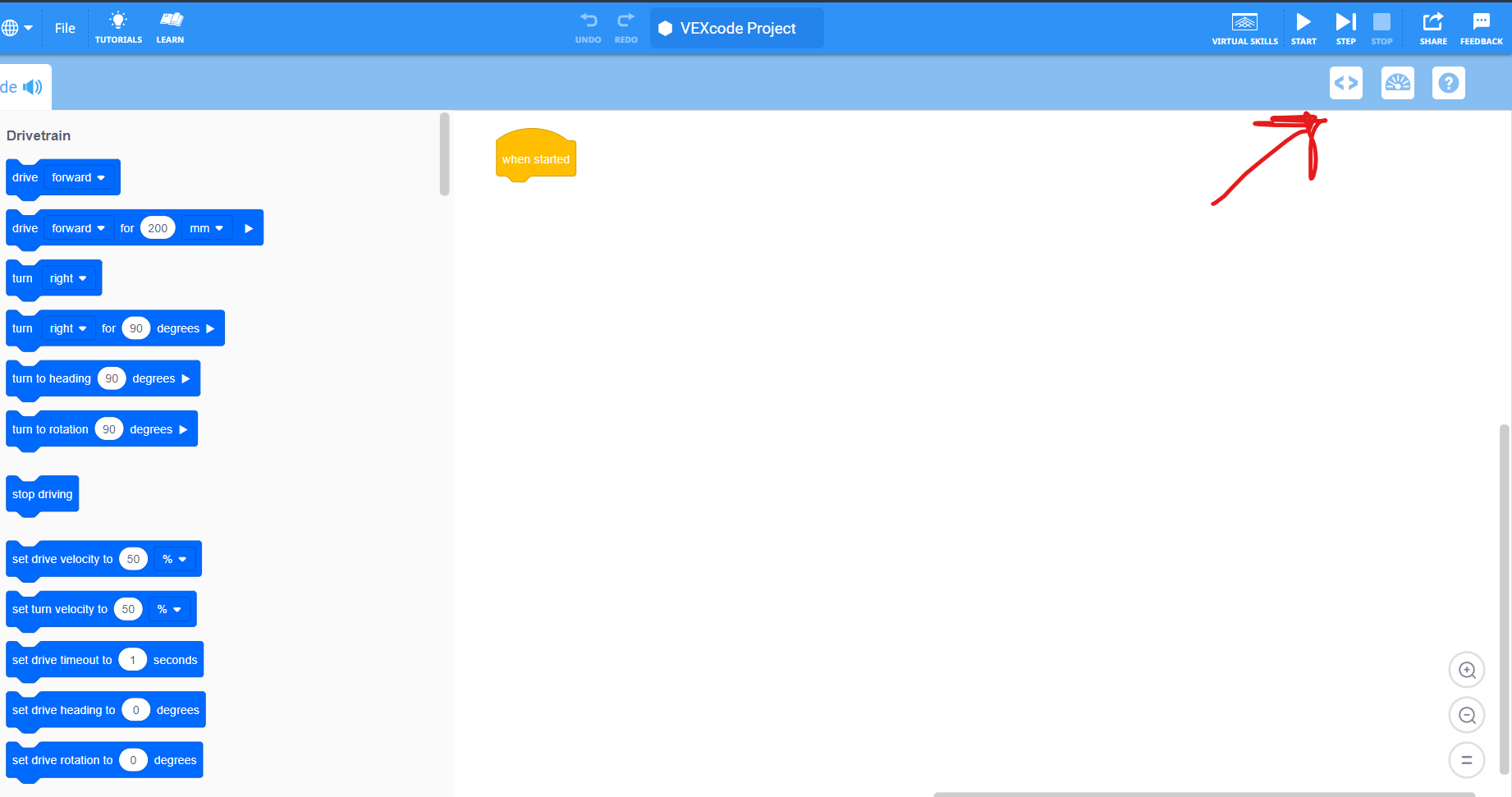Click the VEXcode Project name button
This screenshot has height=797, width=1512.
click(x=736, y=28)
